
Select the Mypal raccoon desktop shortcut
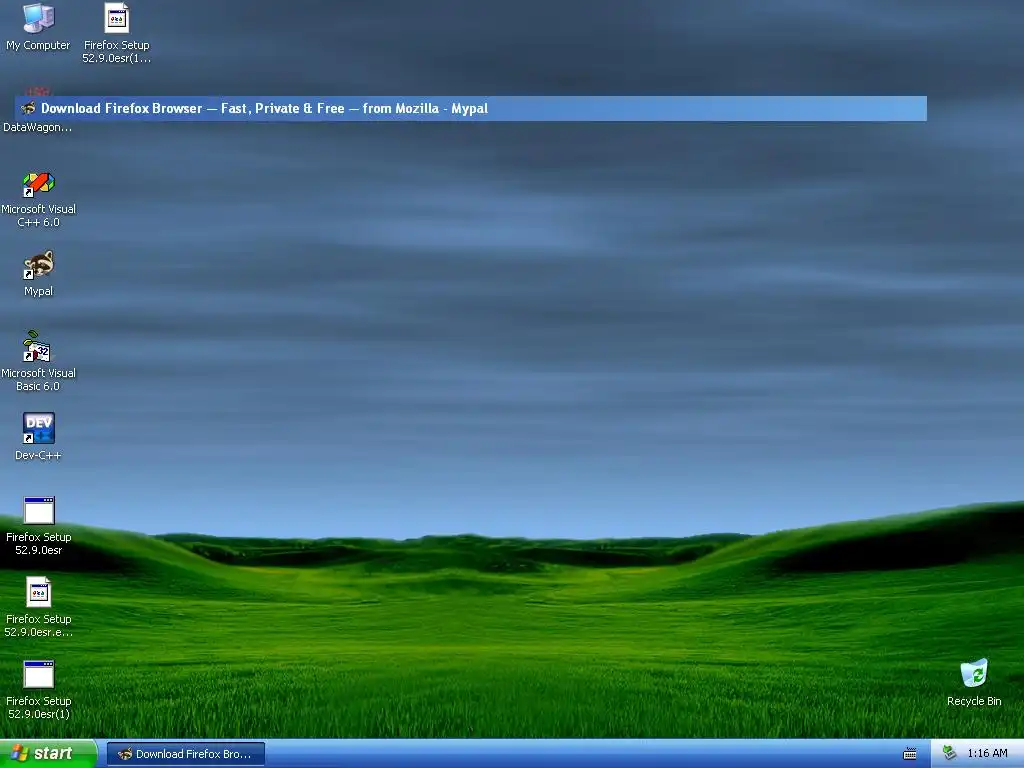[x=39, y=274]
